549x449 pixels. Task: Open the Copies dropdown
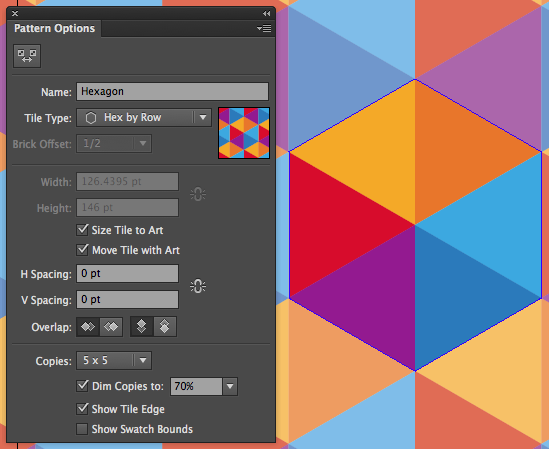(114, 360)
